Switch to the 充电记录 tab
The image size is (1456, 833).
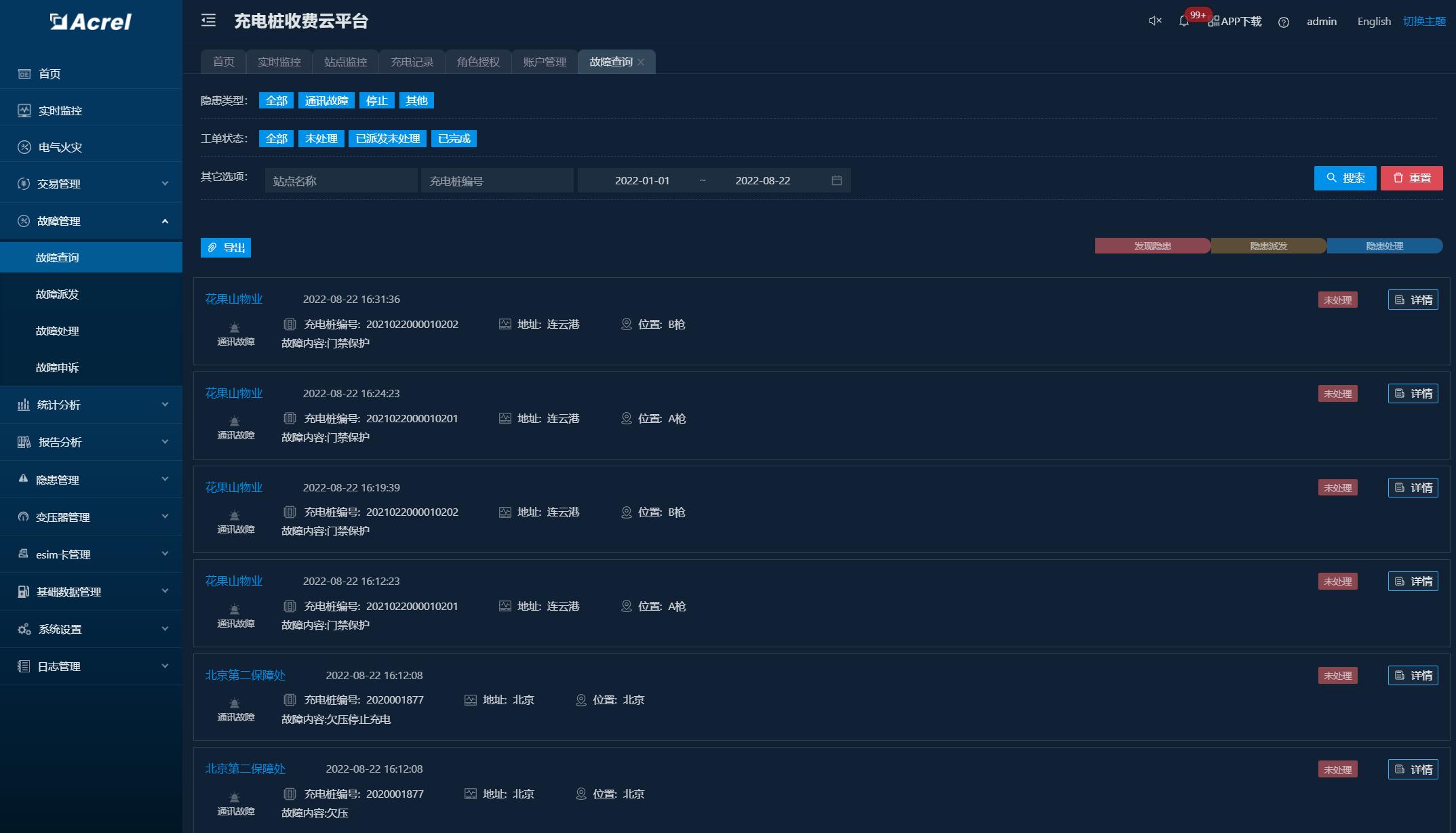coord(412,62)
